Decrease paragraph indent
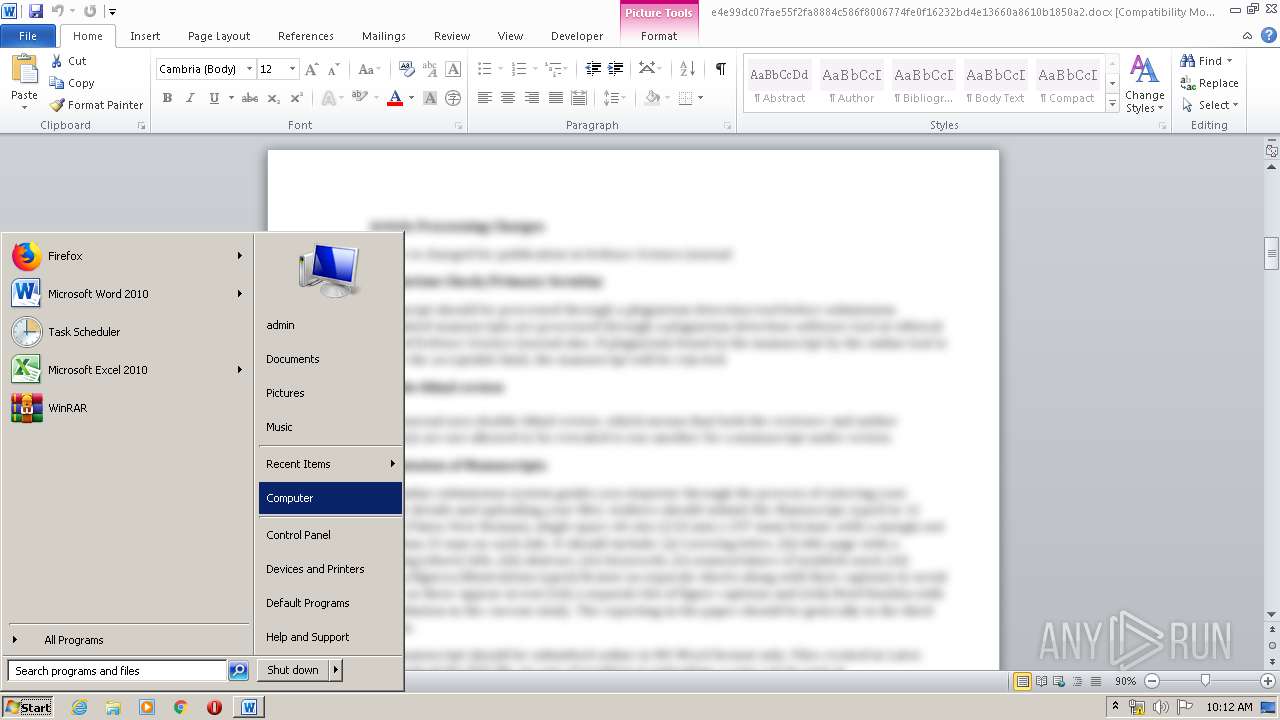This screenshot has height=720, width=1280. click(593, 69)
